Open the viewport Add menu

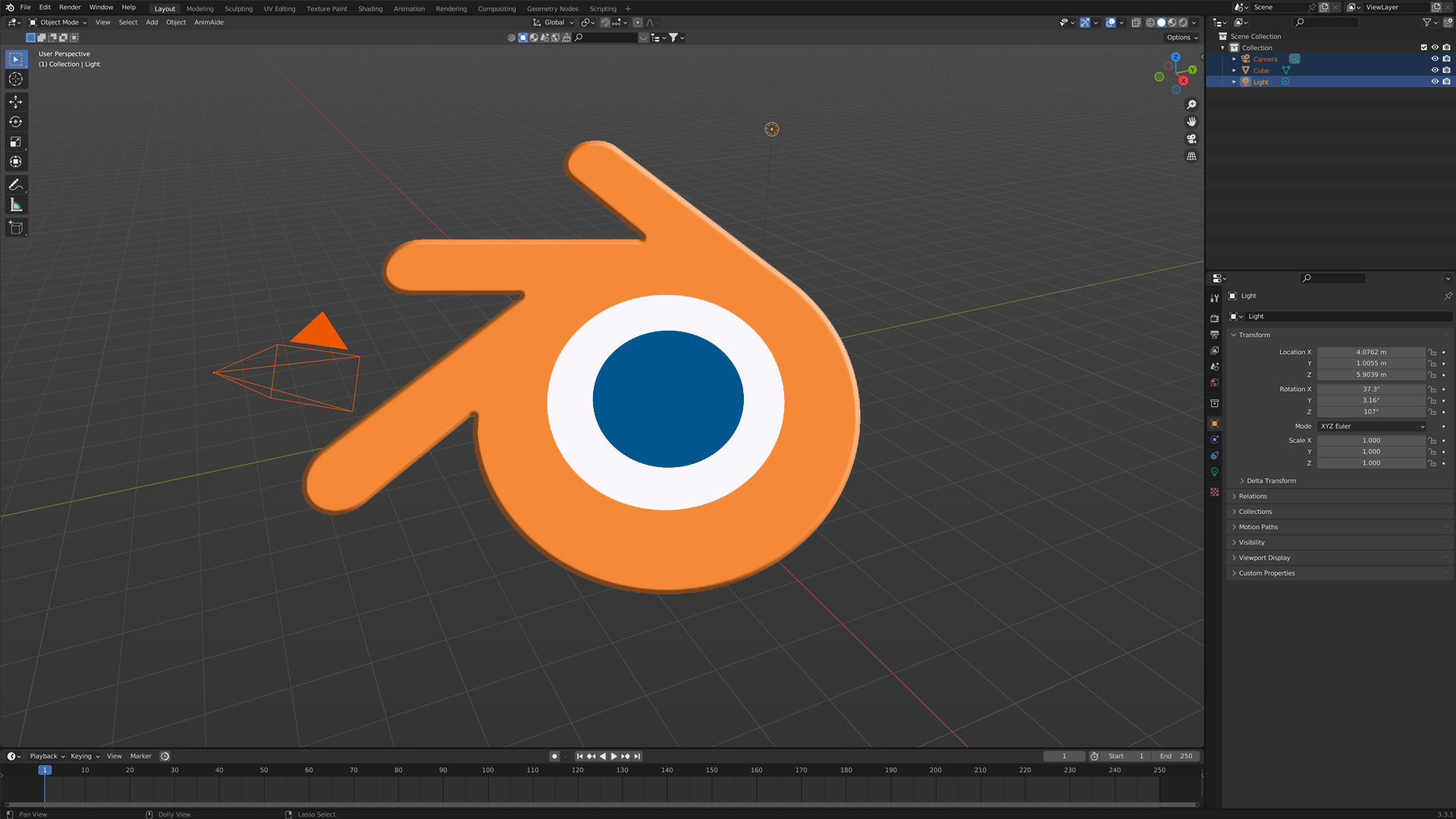[x=152, y=23]
